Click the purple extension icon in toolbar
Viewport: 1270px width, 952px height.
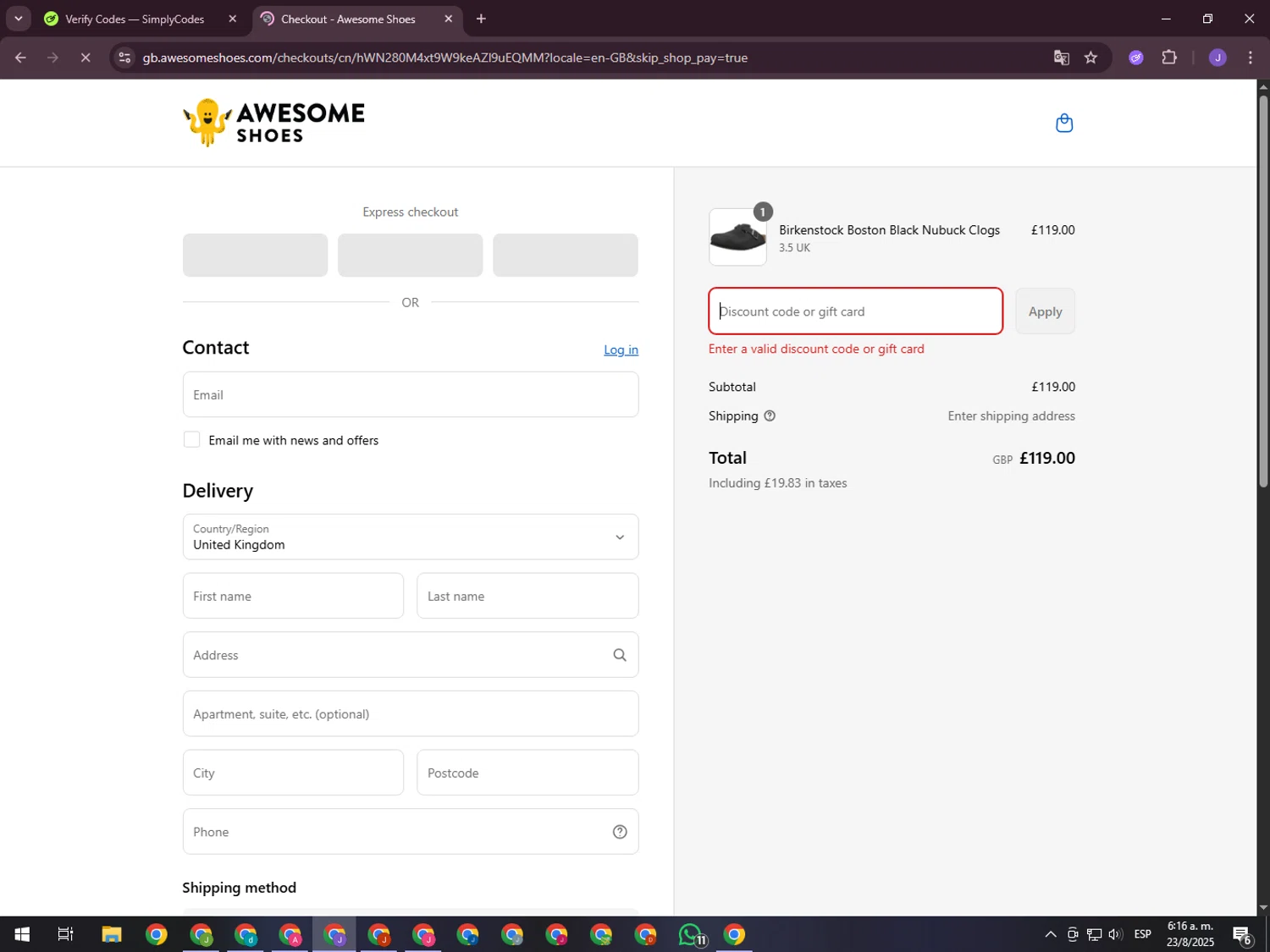pos(1136,58)
